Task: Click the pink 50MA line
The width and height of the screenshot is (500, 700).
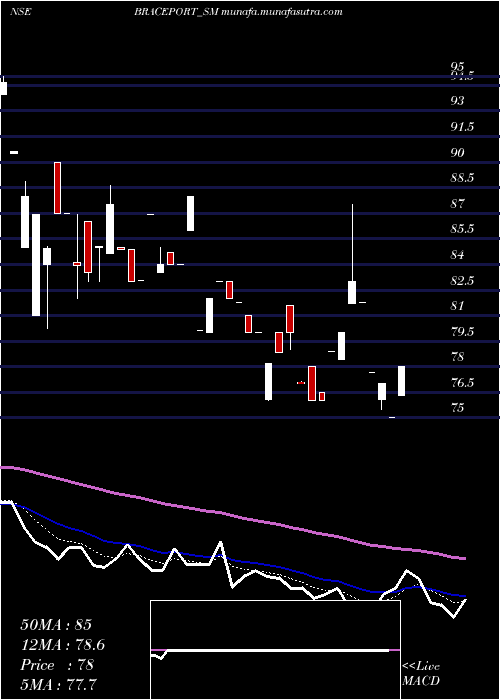Action: (232, 515)
